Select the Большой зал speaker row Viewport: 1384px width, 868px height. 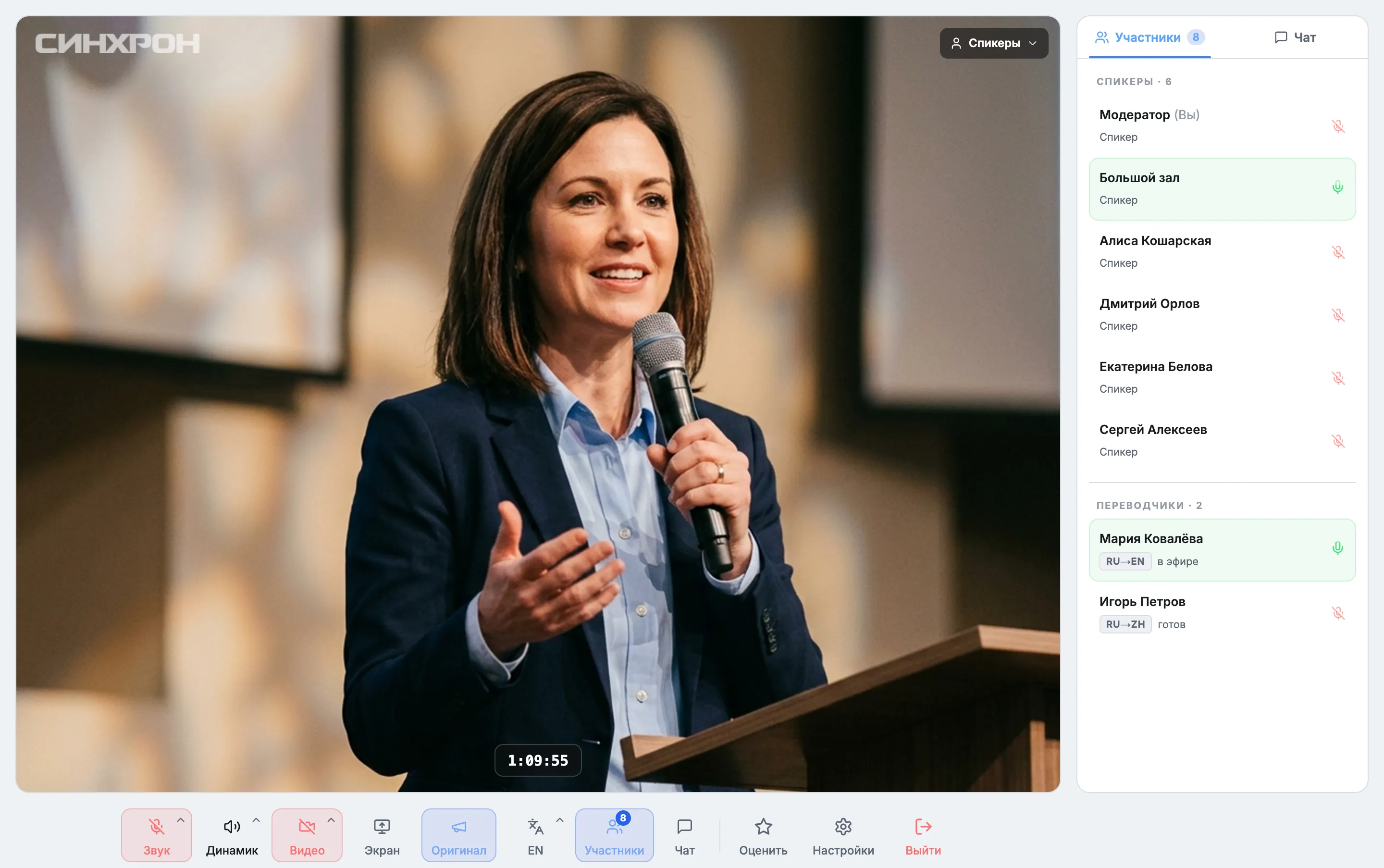point(1222,189)
